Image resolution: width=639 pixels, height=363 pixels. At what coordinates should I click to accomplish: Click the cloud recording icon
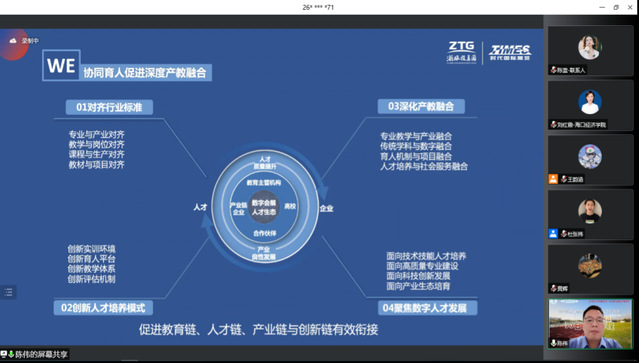pos(13,41)
